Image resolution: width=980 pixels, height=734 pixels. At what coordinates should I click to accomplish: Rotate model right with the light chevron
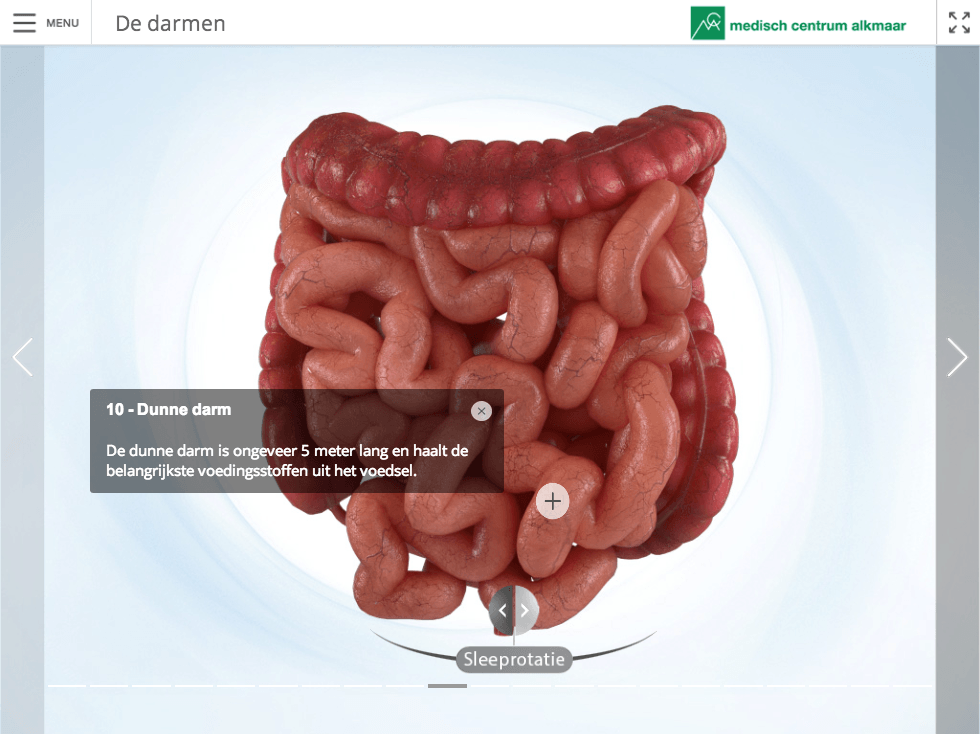point(526,610)
